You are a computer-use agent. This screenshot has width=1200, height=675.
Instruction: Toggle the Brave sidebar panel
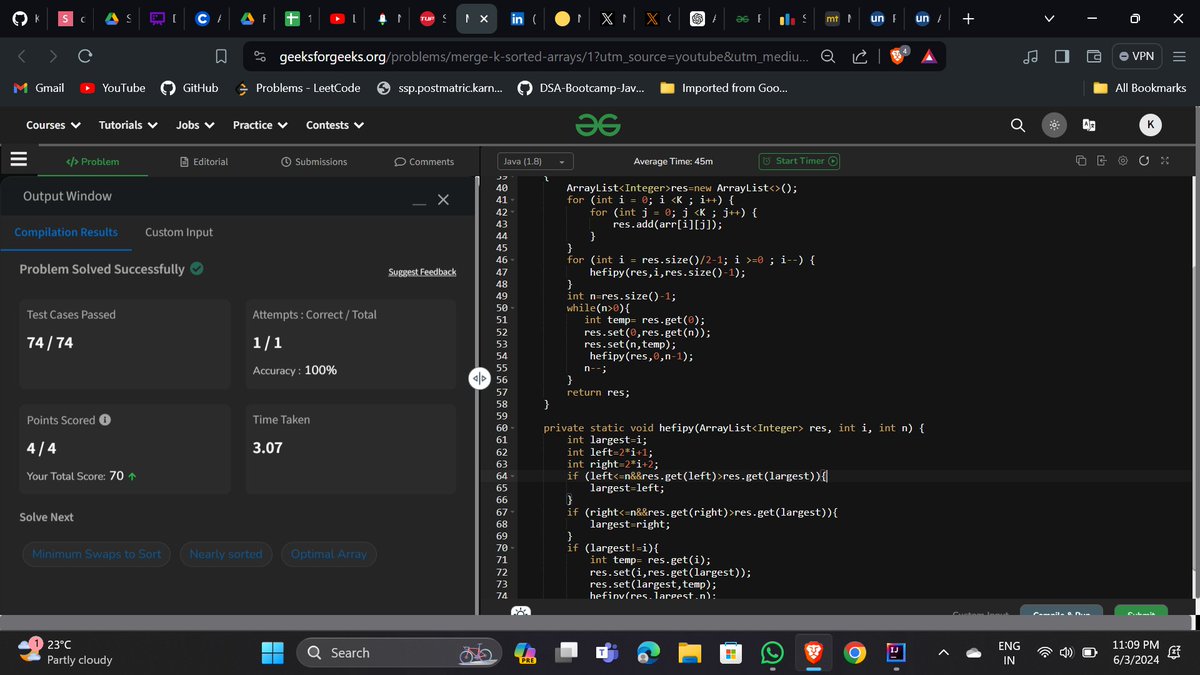[1062, 57]
